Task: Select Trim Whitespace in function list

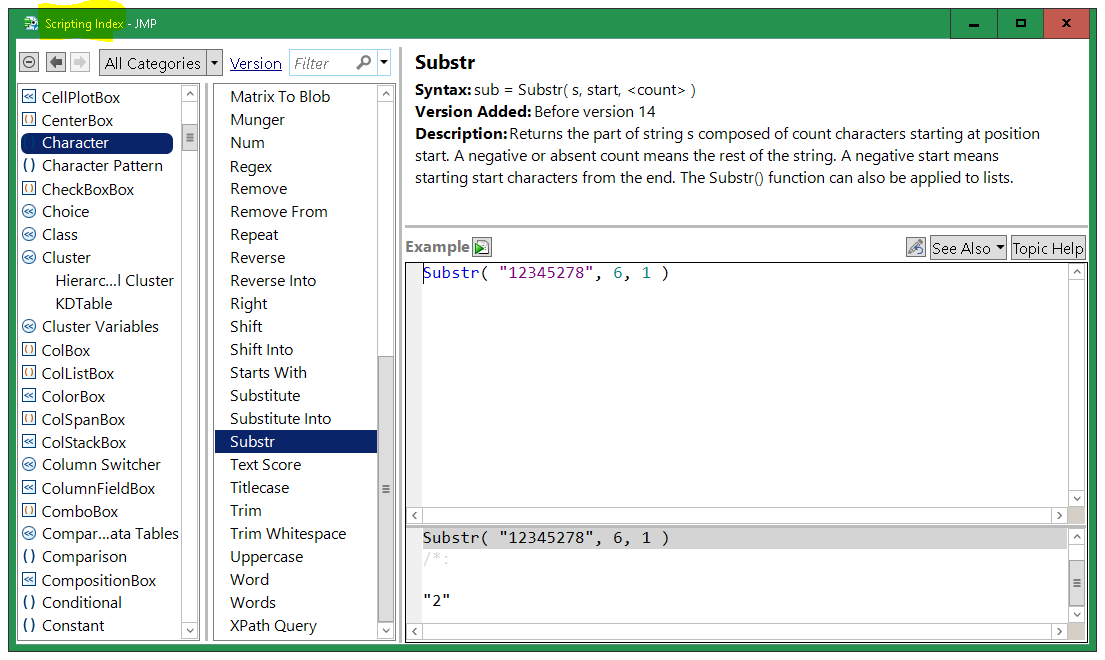Action: click(x=288, y=534)
